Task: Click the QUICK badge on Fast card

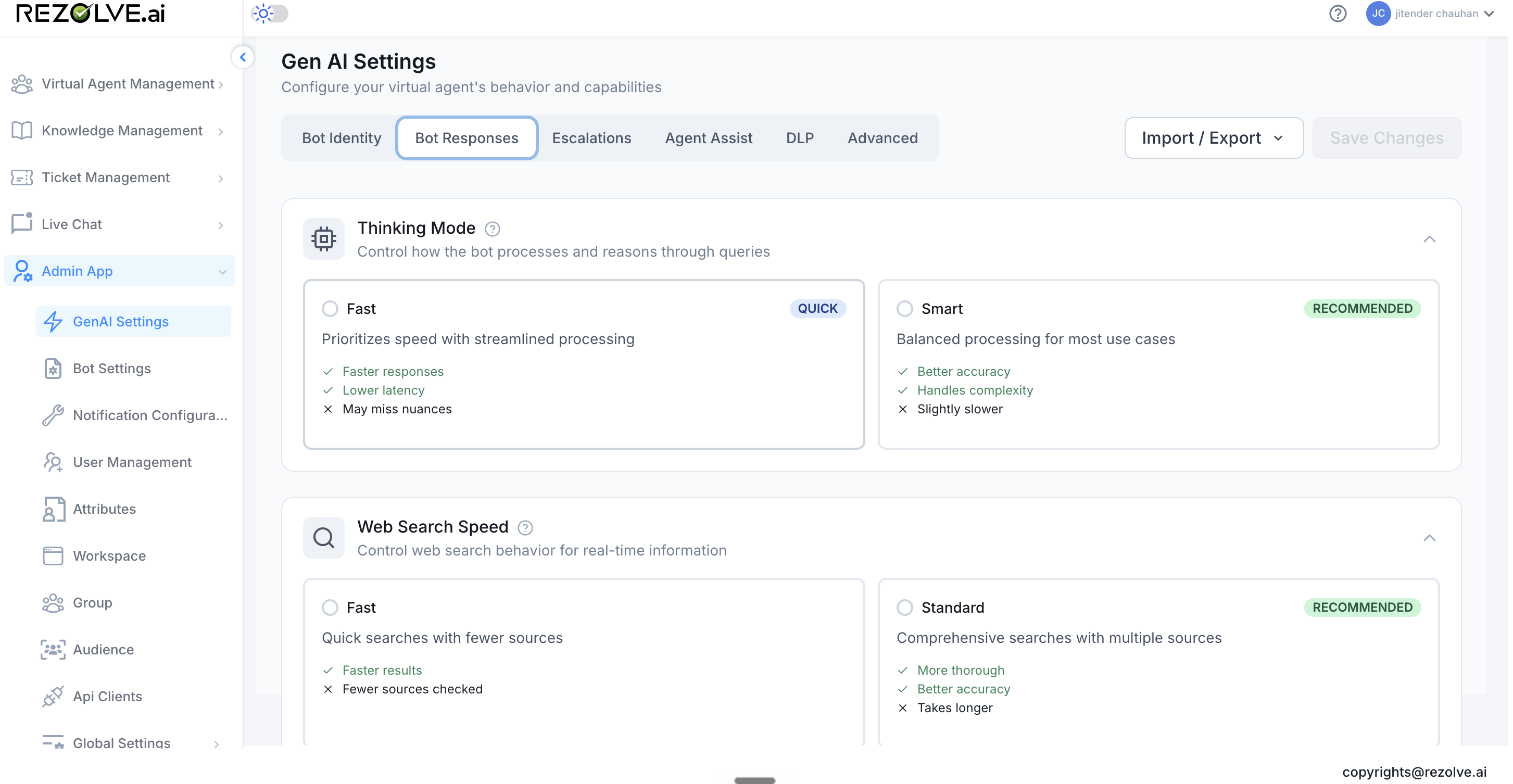Action: [817, 309]
